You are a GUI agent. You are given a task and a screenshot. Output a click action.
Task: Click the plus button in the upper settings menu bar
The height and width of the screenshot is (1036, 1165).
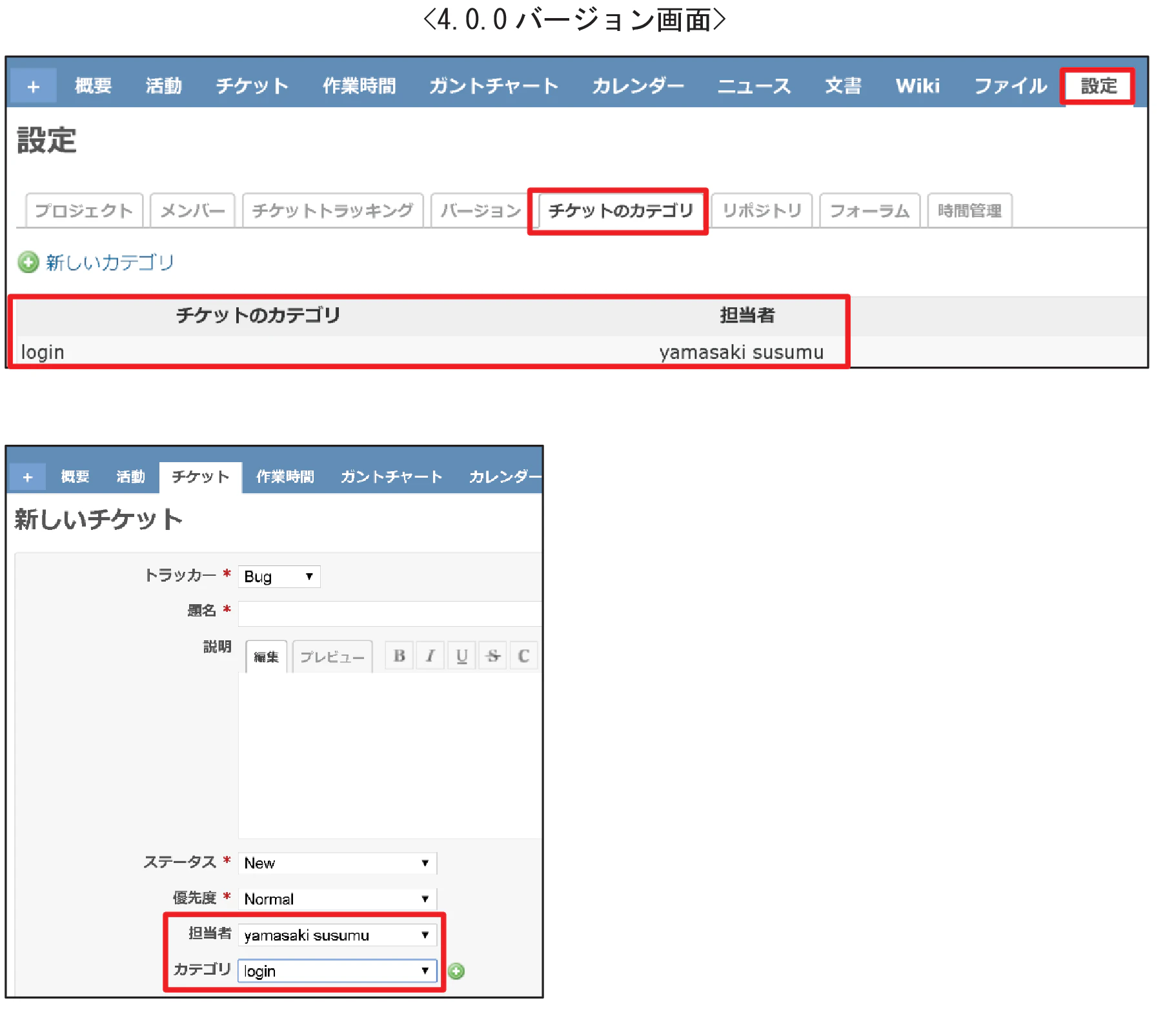click(34, 86)
